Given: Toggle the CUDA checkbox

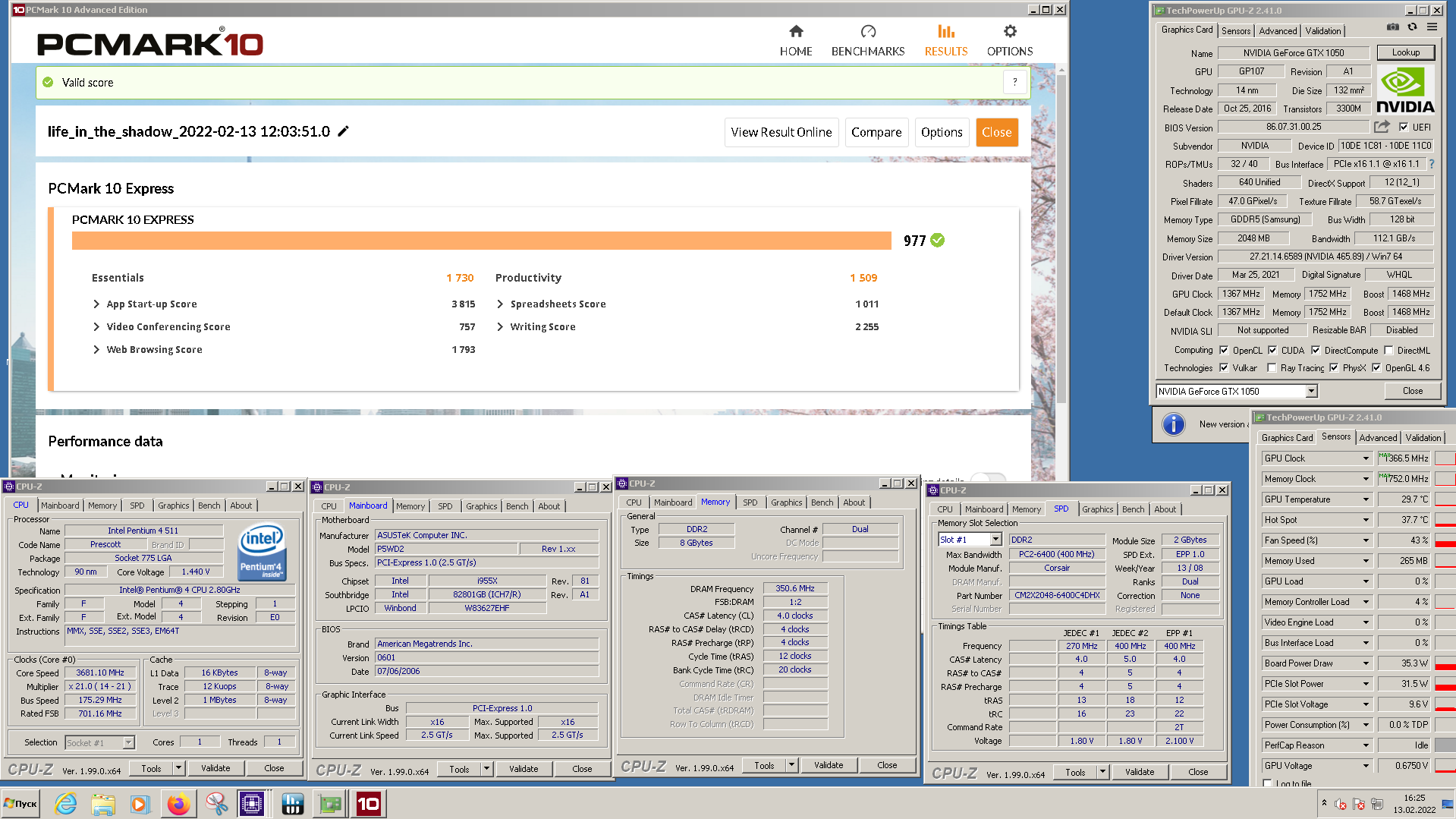Looking at the screenshot, I should (1272, 350).
